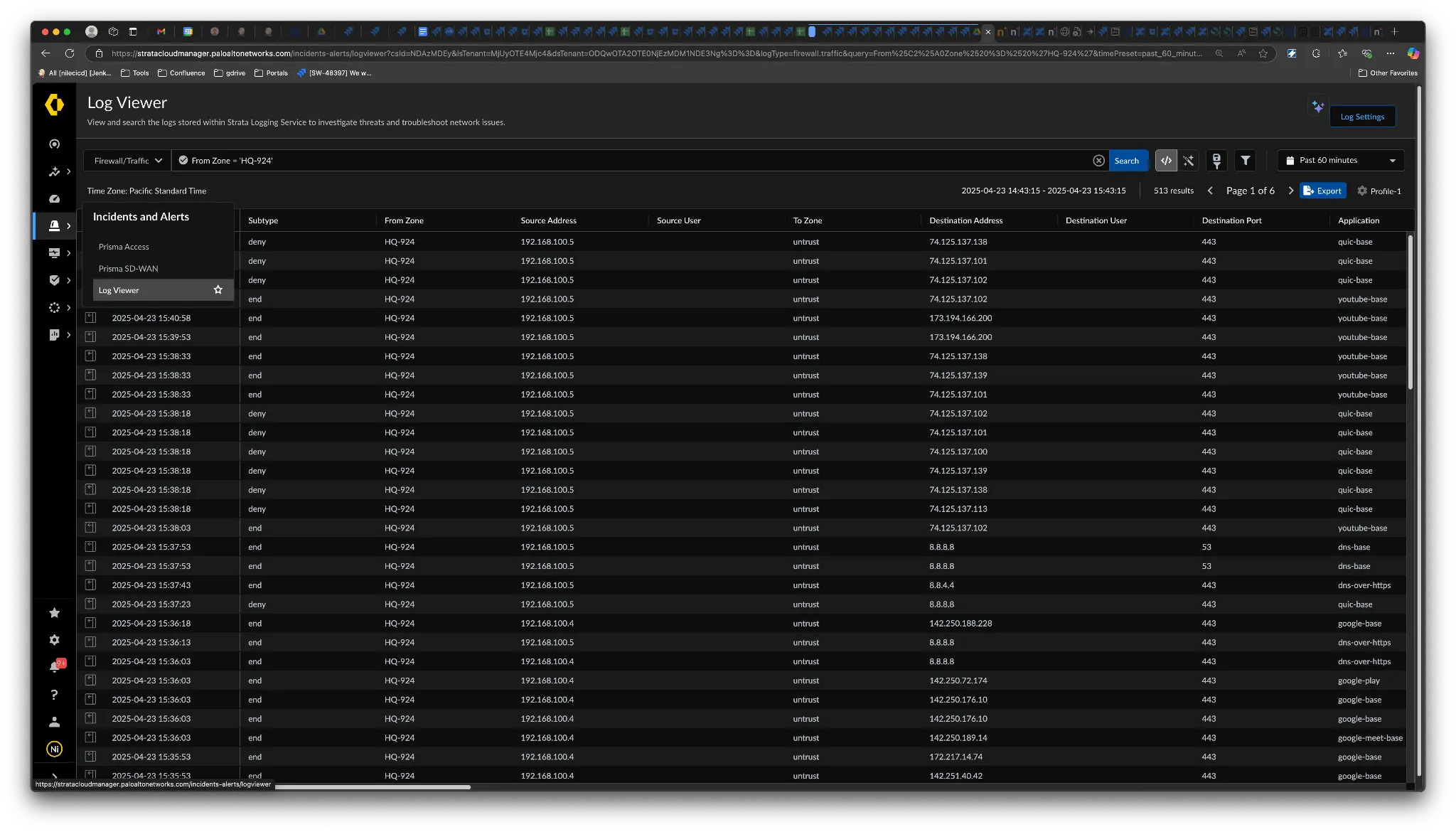Open the Profile-1 column settings
This screenshot has height=832, width=1456.
pyautogui.click(x=1379, y=191)
